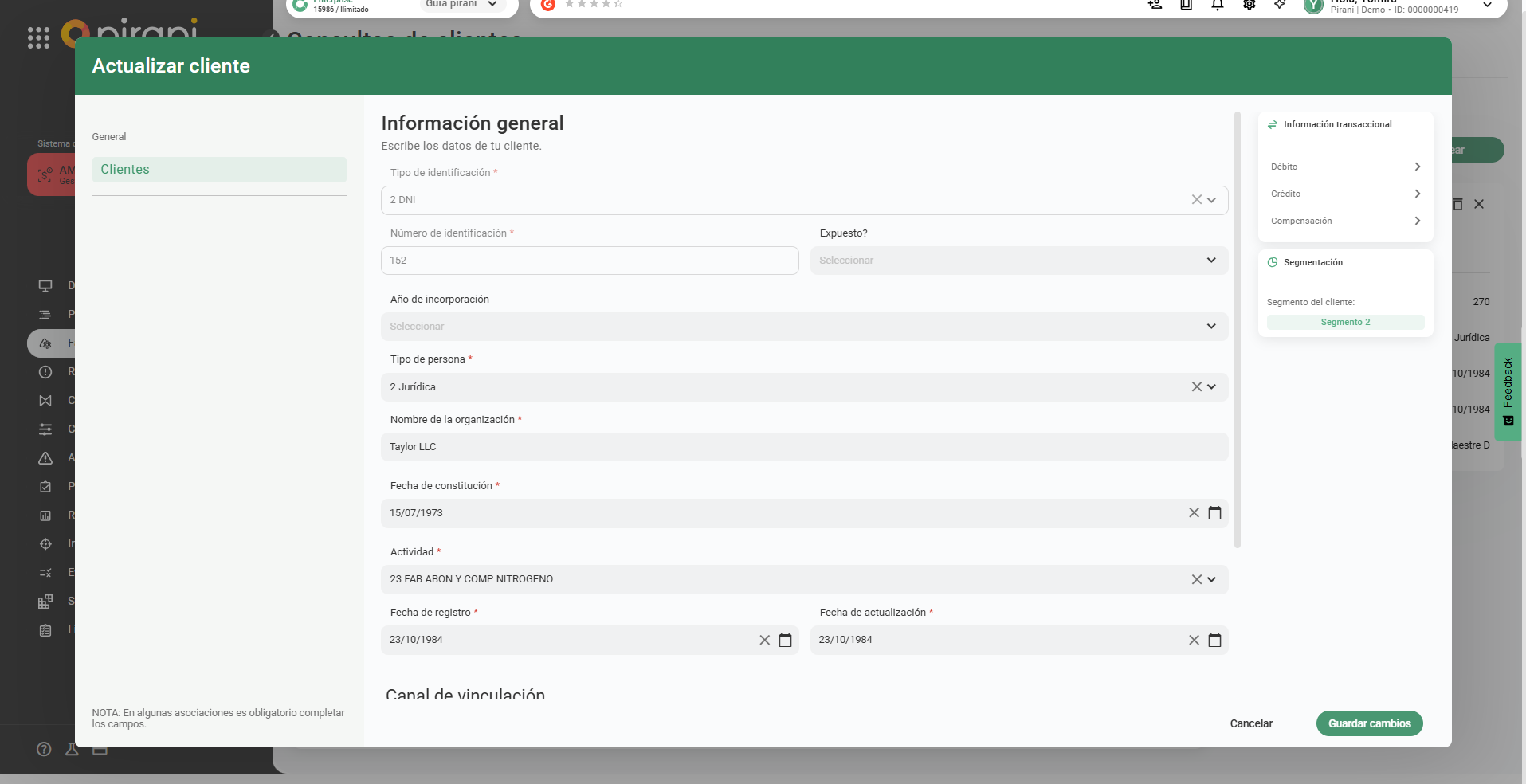Open calendar picker for Fecha de constitución
Viewport: 1526px width, 784px height.
point(1214,513)
